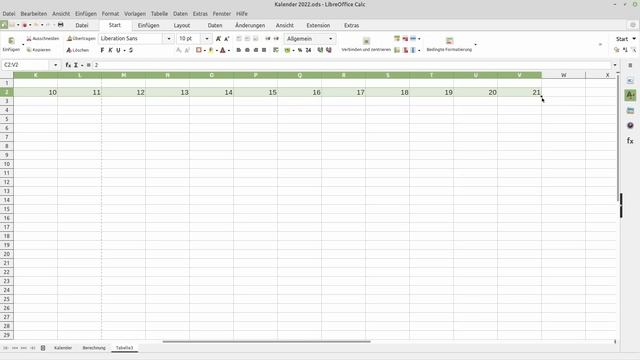Toggle italic (K) formatting
Screen dimensions: 640x360
point(110,50)
